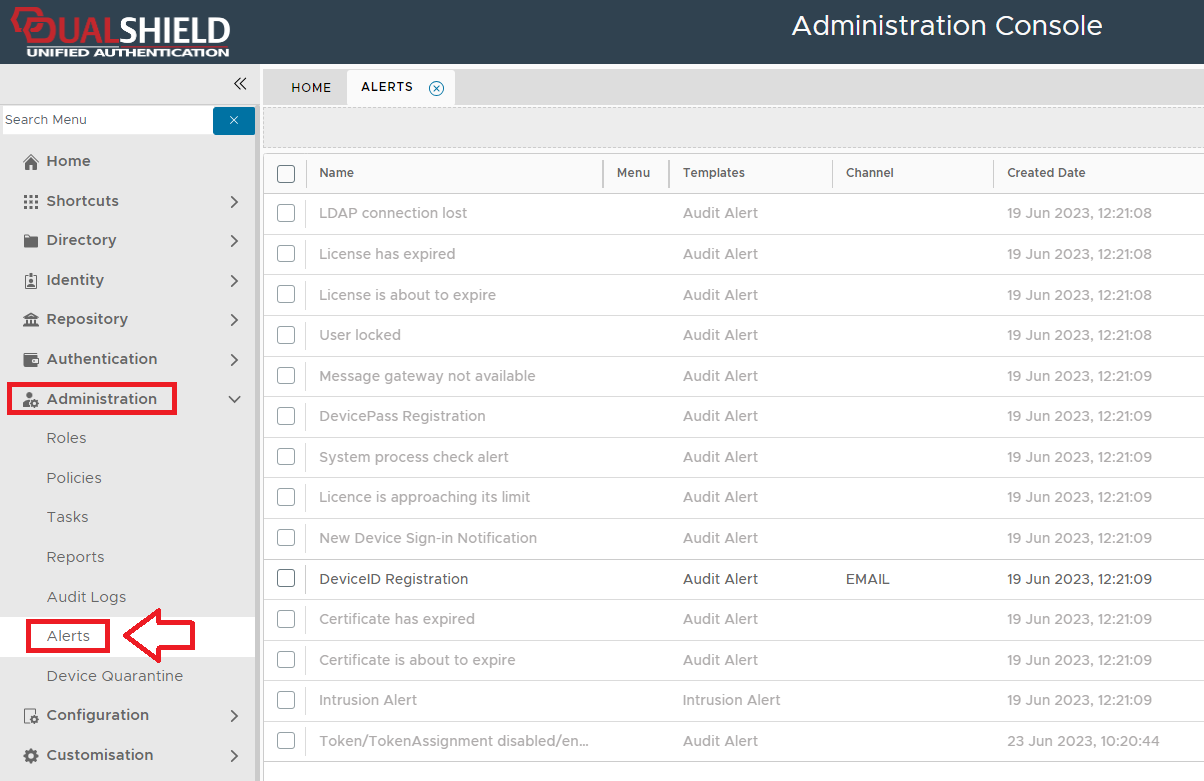
Task: Close the Alerts tab
Action: (x=436, y=88)
